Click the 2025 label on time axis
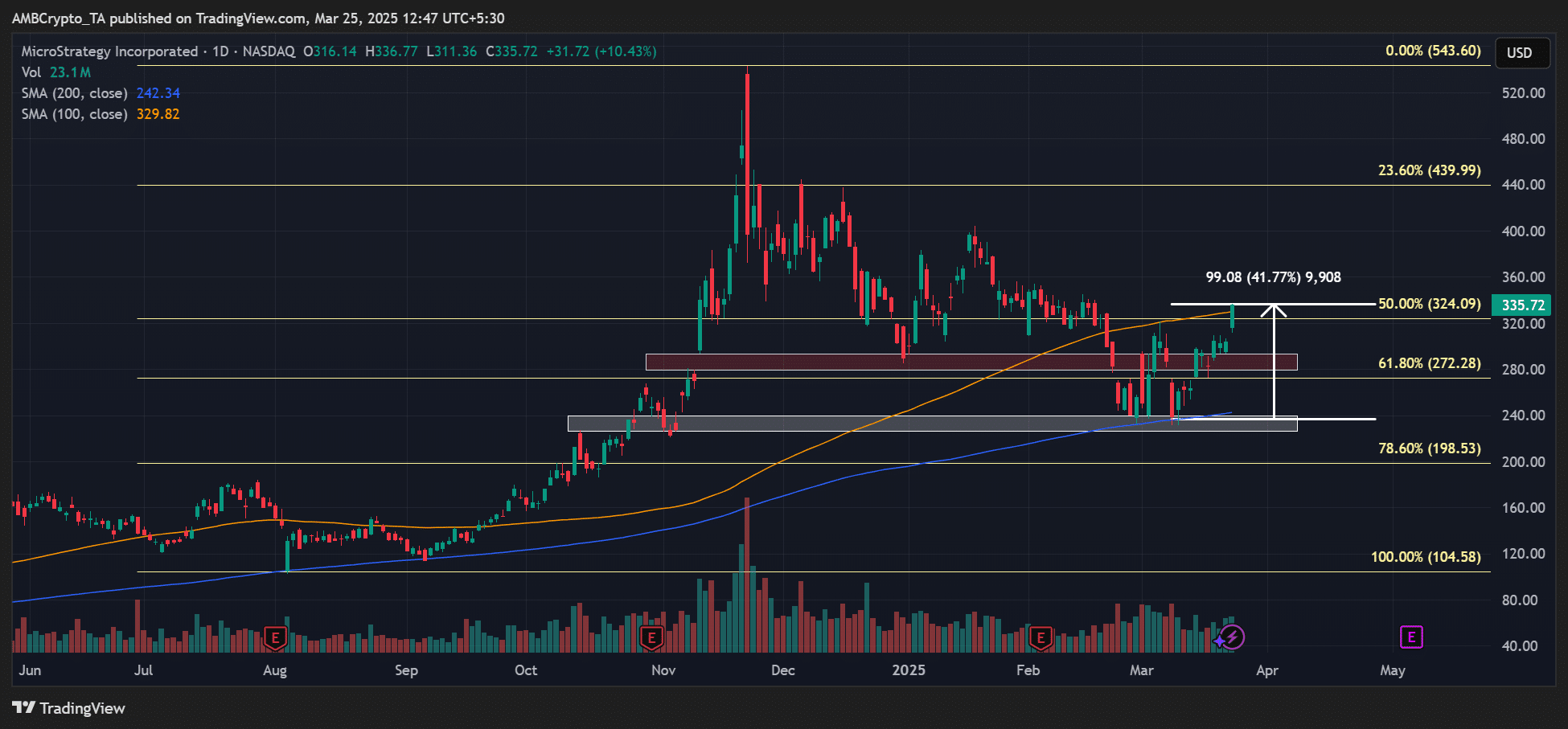1568x729 pixels. click(909, 670)
